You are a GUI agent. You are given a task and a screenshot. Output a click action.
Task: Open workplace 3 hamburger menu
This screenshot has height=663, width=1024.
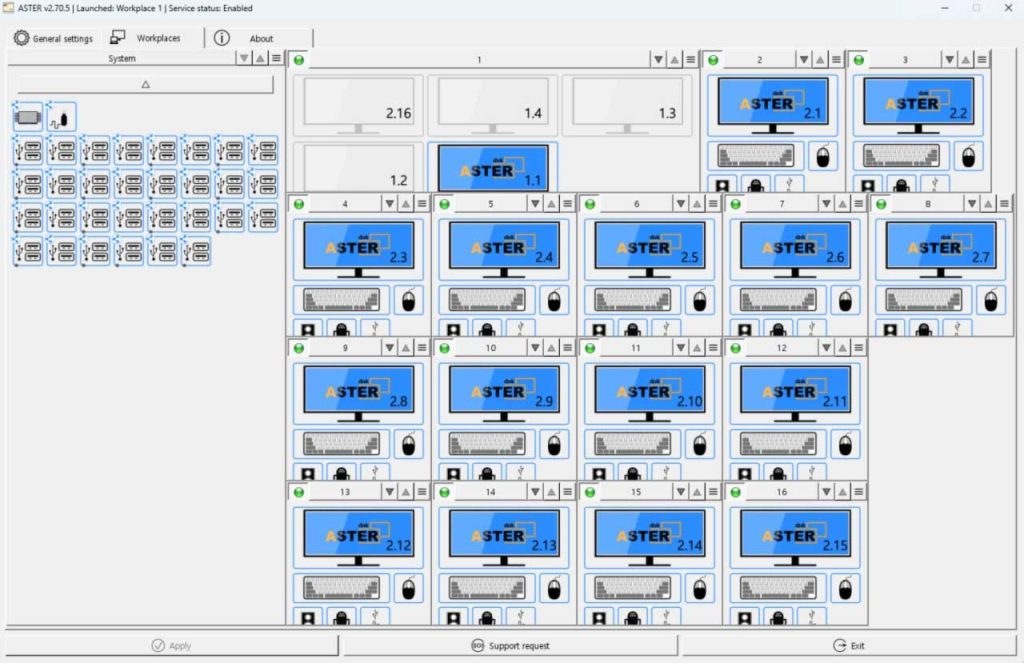pos(982,60)
